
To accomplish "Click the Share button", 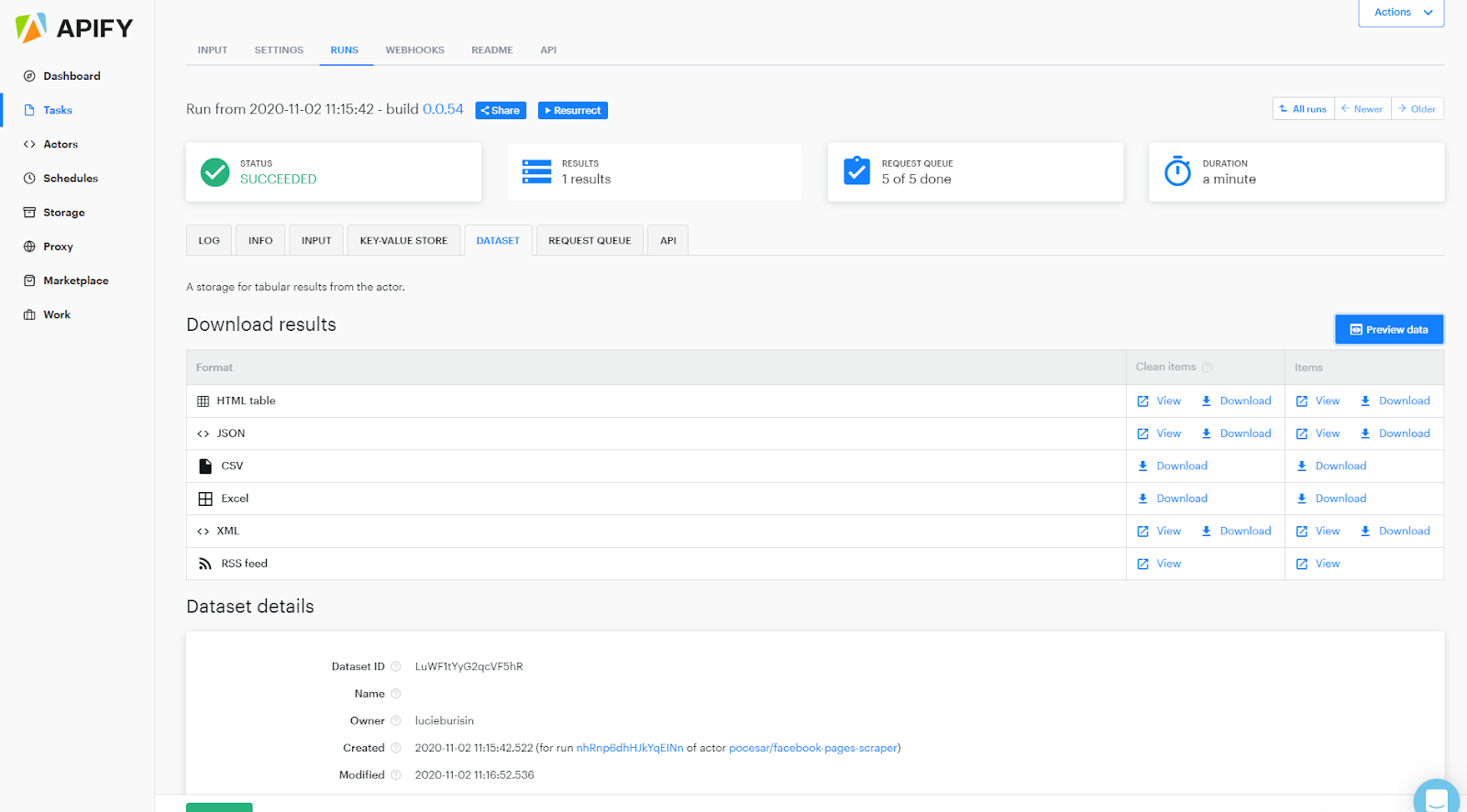I will (x=501, y=110).
